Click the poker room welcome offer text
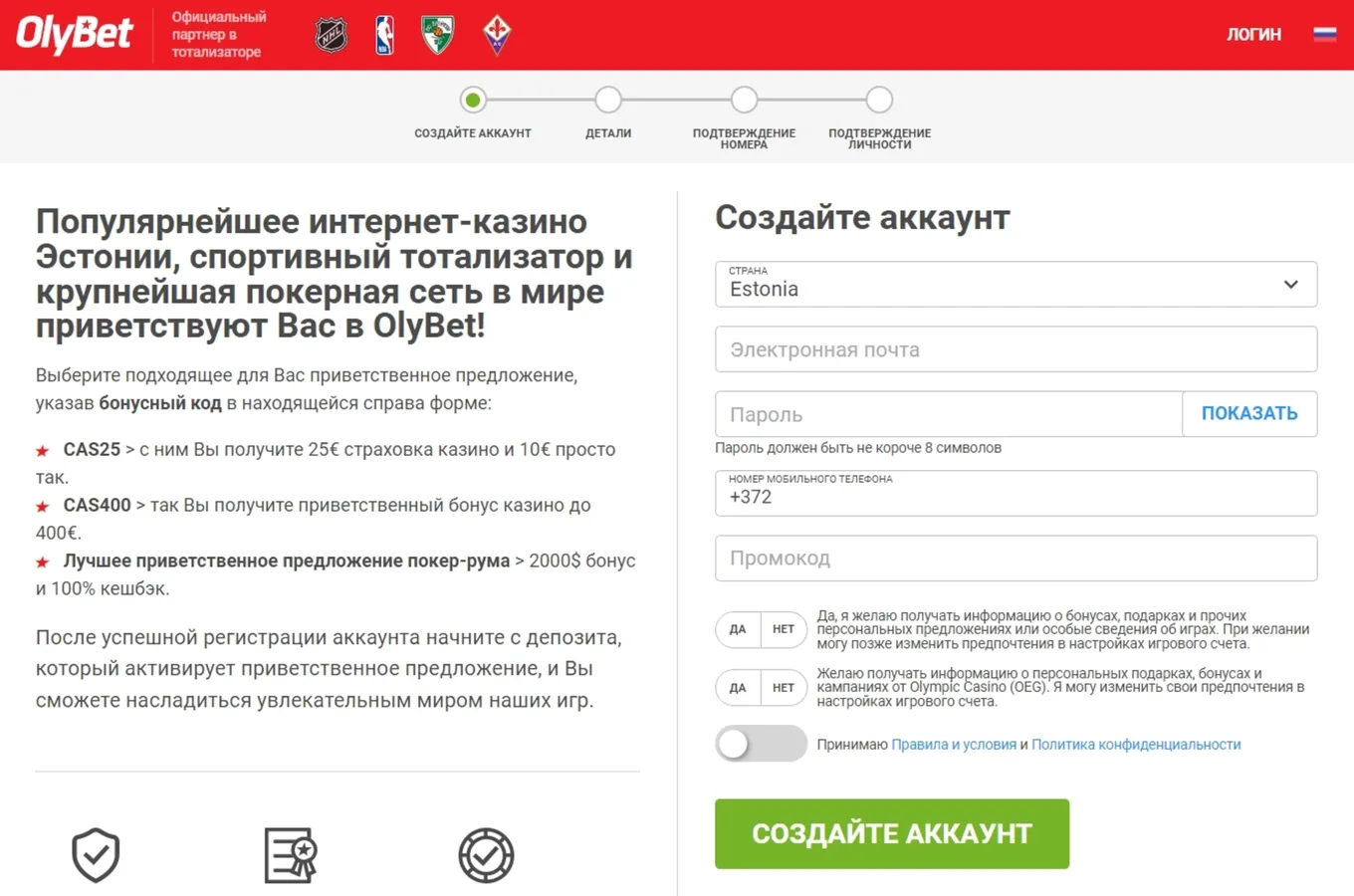The image size is (1354, 896). (287, 560)
